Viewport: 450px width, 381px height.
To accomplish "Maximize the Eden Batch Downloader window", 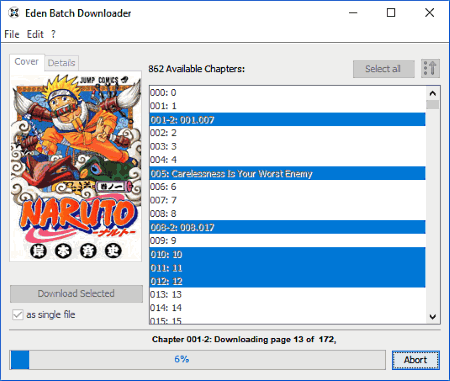I will [x=391, y=13].
